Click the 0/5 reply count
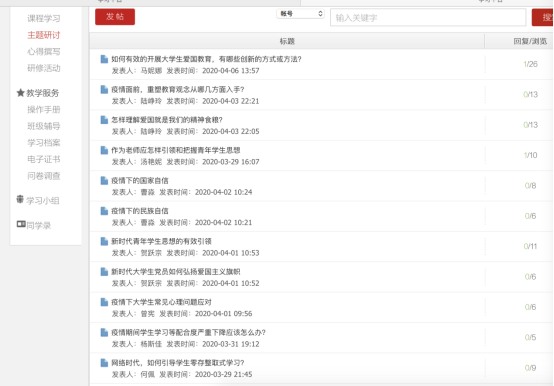Image resolution: width=554 pixels, height=386 pixels. click(x=530, y=337)
